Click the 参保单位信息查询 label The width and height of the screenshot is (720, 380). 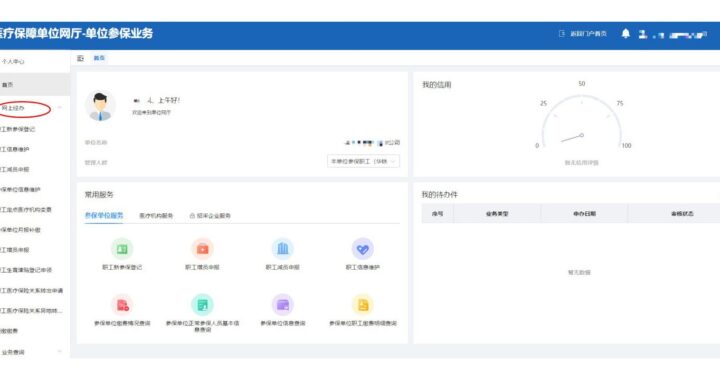pos(283,324)
